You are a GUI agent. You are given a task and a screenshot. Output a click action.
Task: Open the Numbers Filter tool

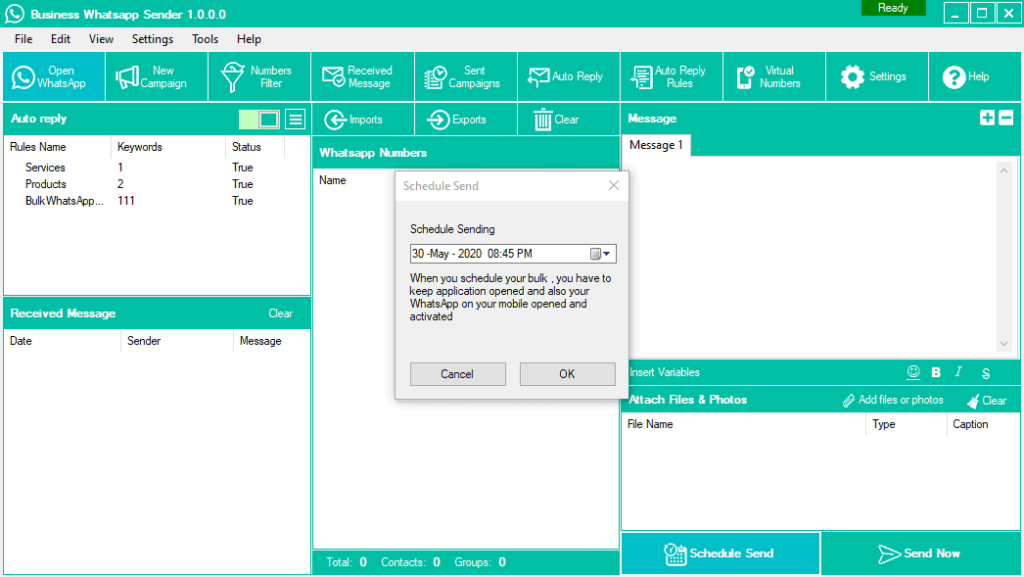pos(258,77)
